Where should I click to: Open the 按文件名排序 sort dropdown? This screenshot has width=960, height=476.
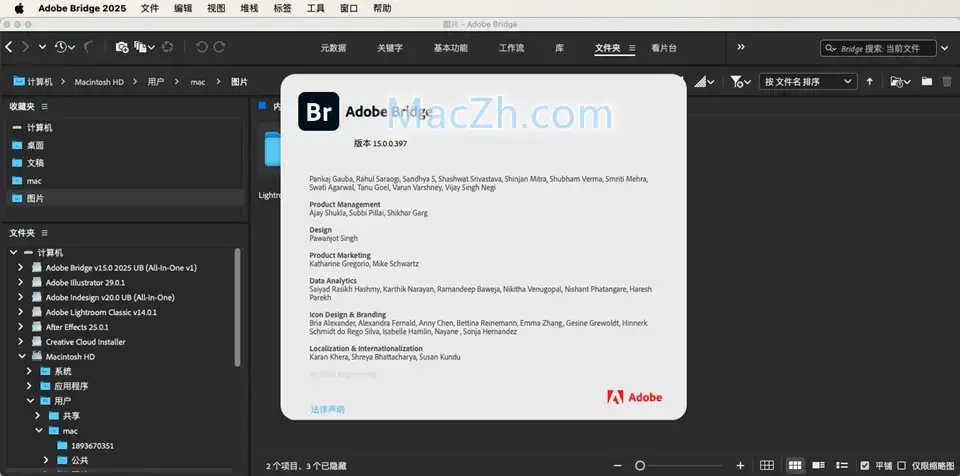(x=808, y=81)
